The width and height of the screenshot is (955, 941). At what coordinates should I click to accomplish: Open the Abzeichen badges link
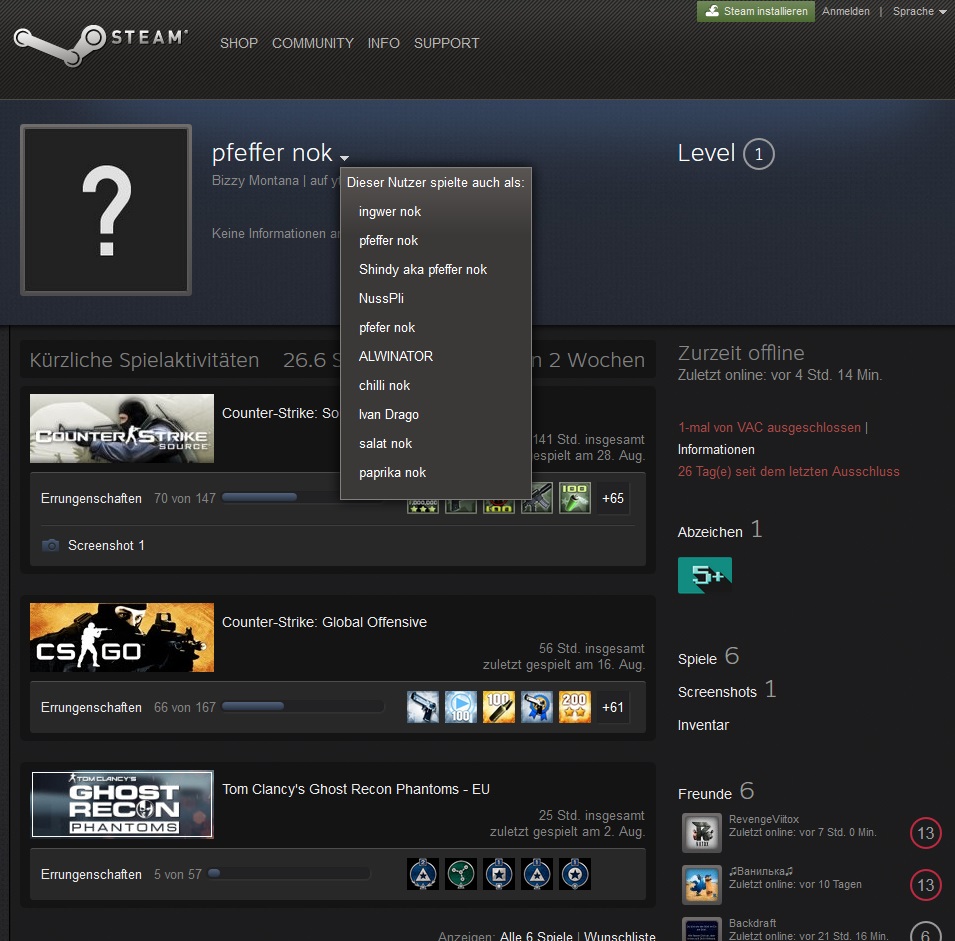tap(710, 532)
